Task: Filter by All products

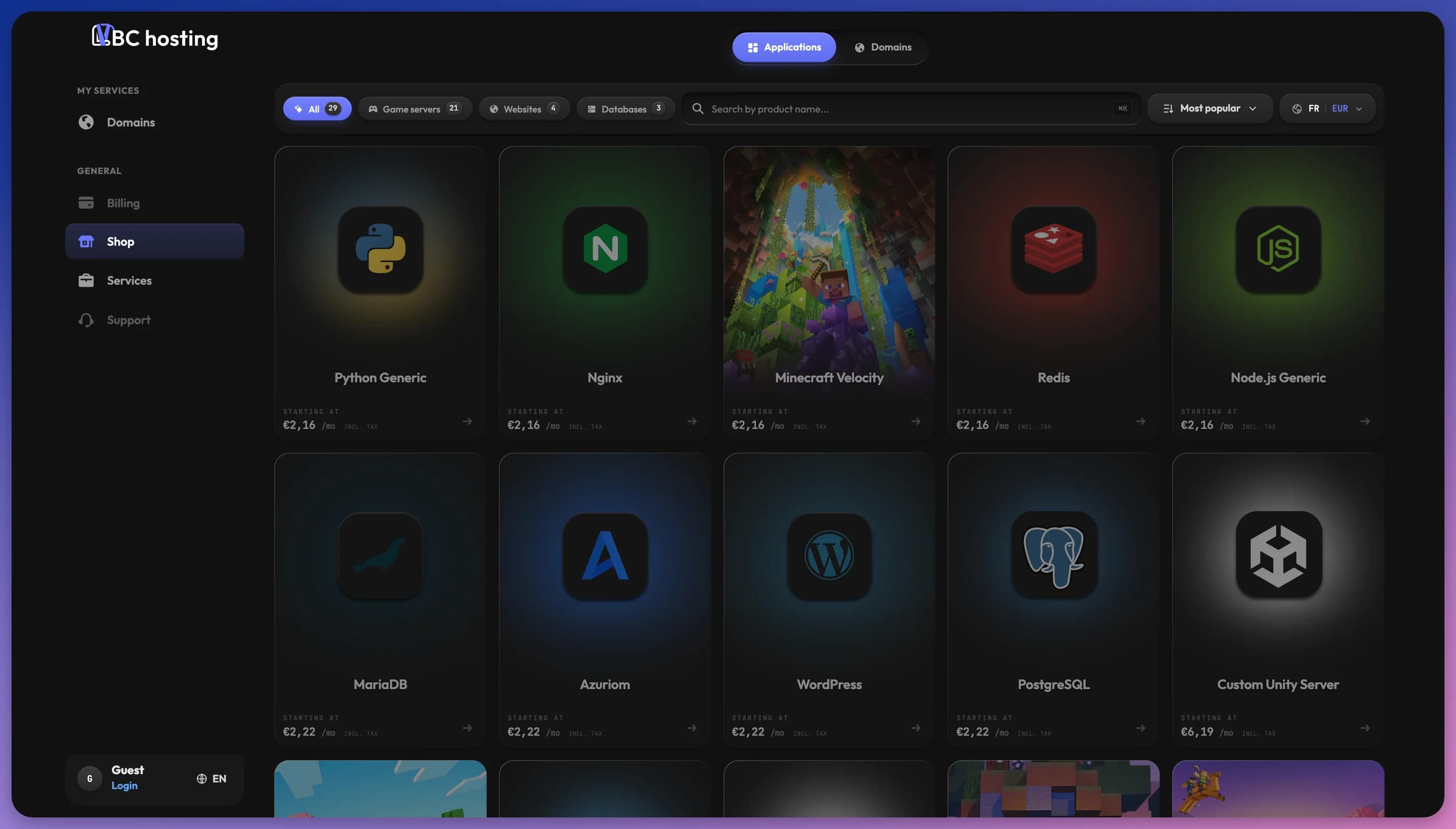Action: 317,108
